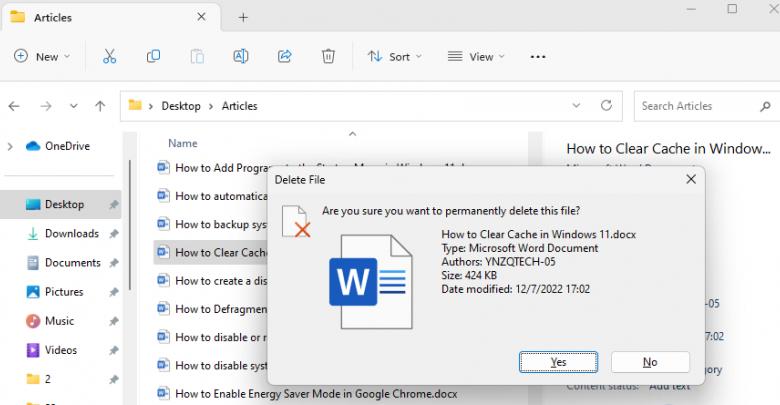Viewport: 780px width, 405px height.
Task: Select Videos in navigation pane
Action: pos(51,350)
